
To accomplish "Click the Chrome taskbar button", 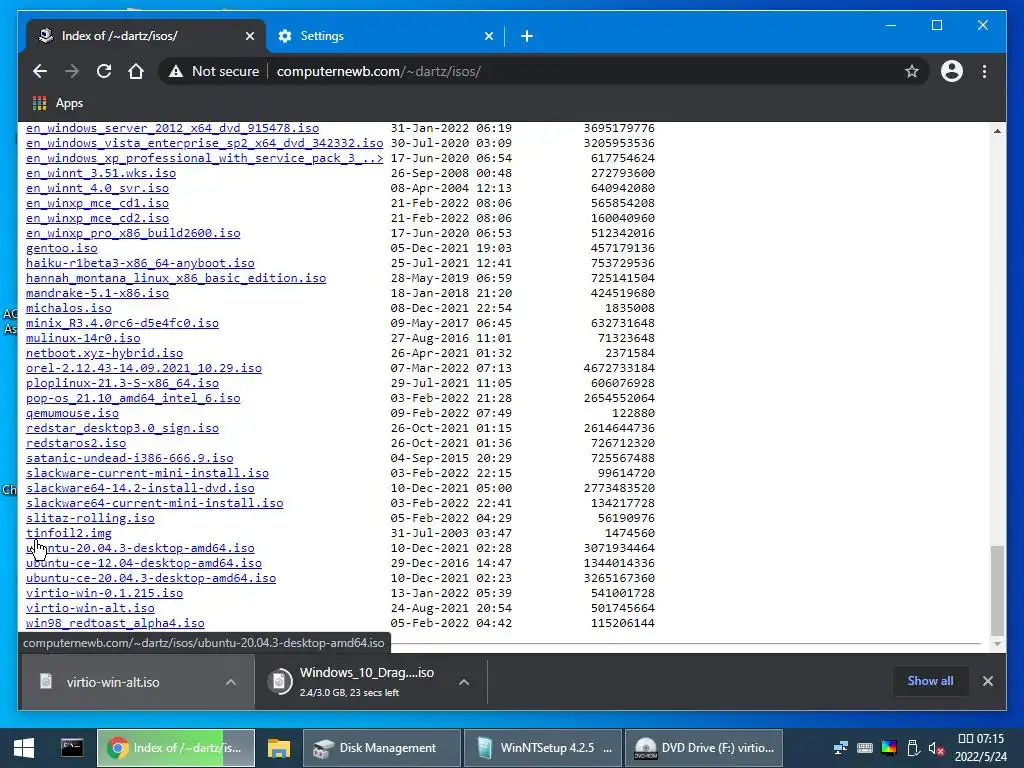I will tap(176, 748).
